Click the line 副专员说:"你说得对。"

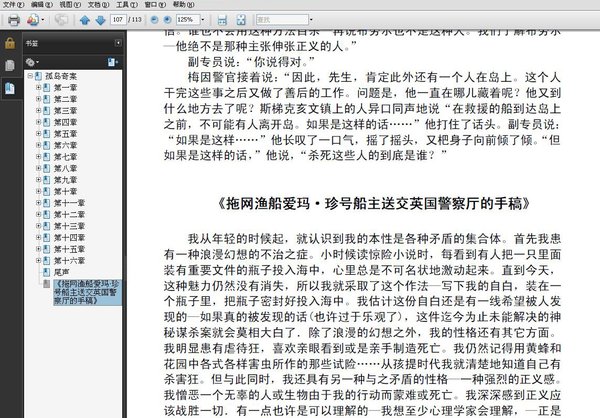click(251, 62)
